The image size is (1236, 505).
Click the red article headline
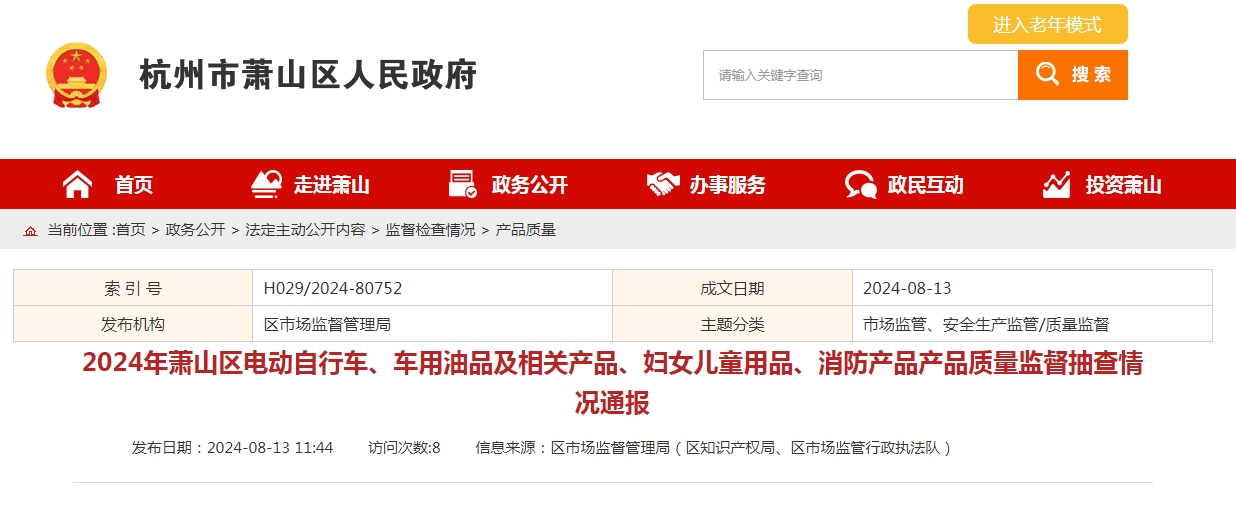pos(612,383)
